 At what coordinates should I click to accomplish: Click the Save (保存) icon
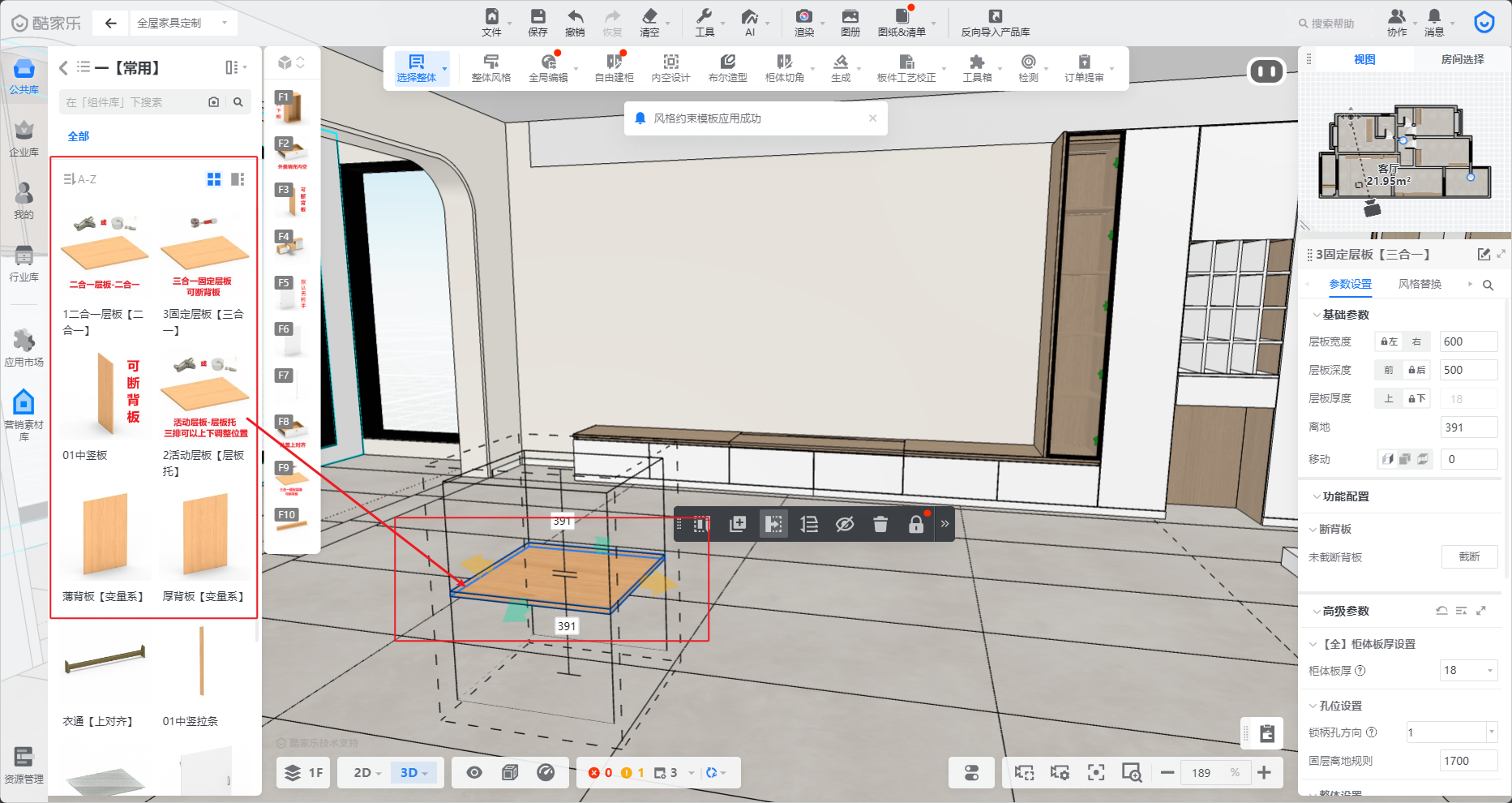click(x=538, y=17)
